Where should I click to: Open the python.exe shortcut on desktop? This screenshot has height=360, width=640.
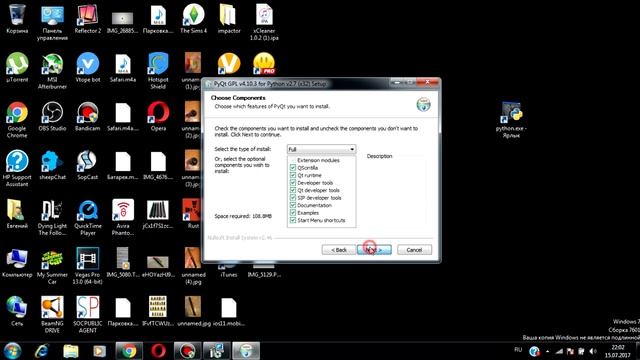tap(511, 120)
